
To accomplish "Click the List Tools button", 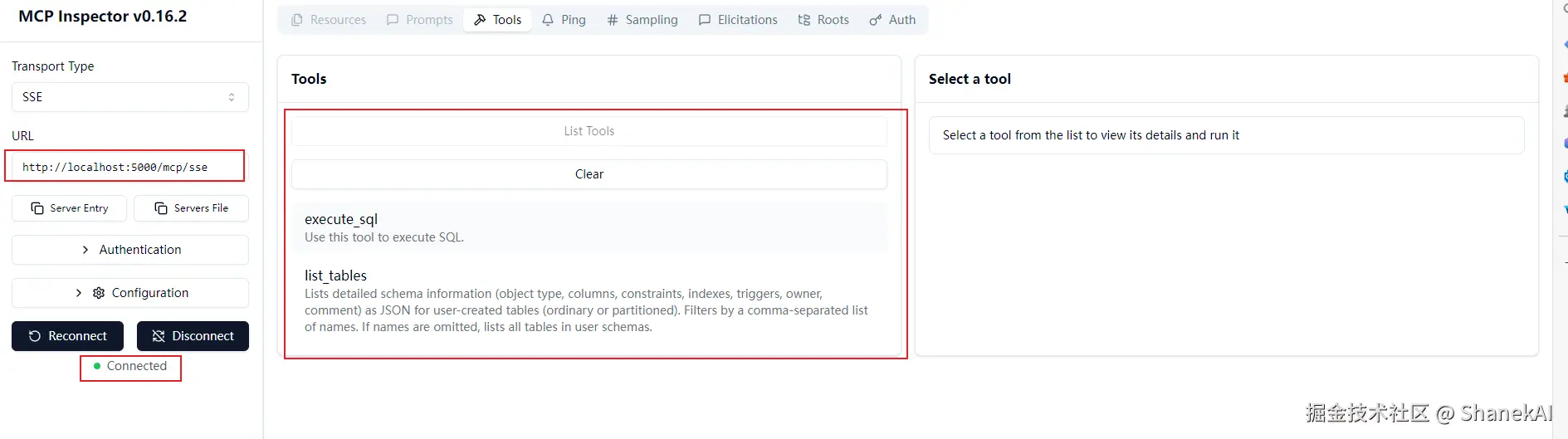I will click(589, 131).
